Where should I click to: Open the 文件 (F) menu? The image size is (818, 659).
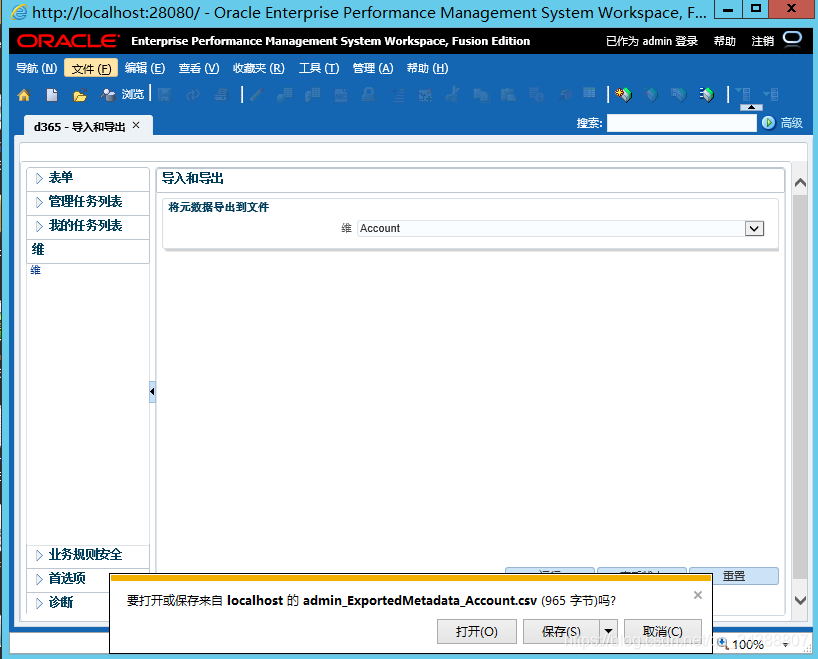tap(91, 68)
